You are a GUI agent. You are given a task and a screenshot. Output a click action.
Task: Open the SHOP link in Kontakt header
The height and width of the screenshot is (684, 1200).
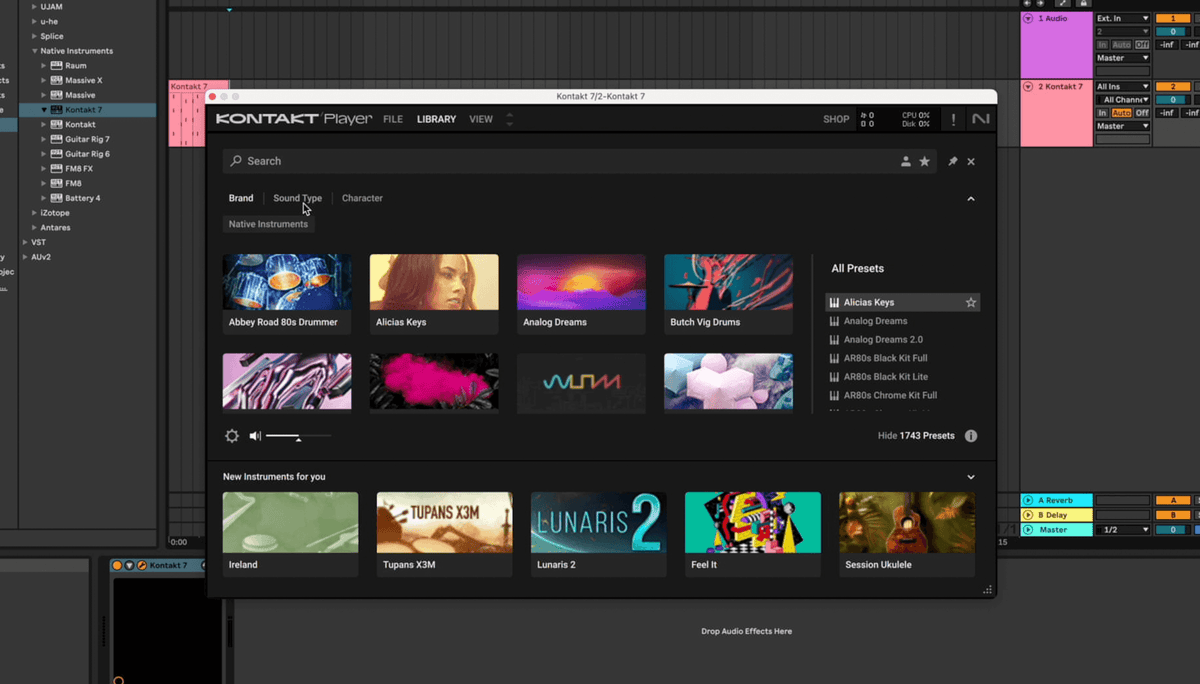pos(836,119)
